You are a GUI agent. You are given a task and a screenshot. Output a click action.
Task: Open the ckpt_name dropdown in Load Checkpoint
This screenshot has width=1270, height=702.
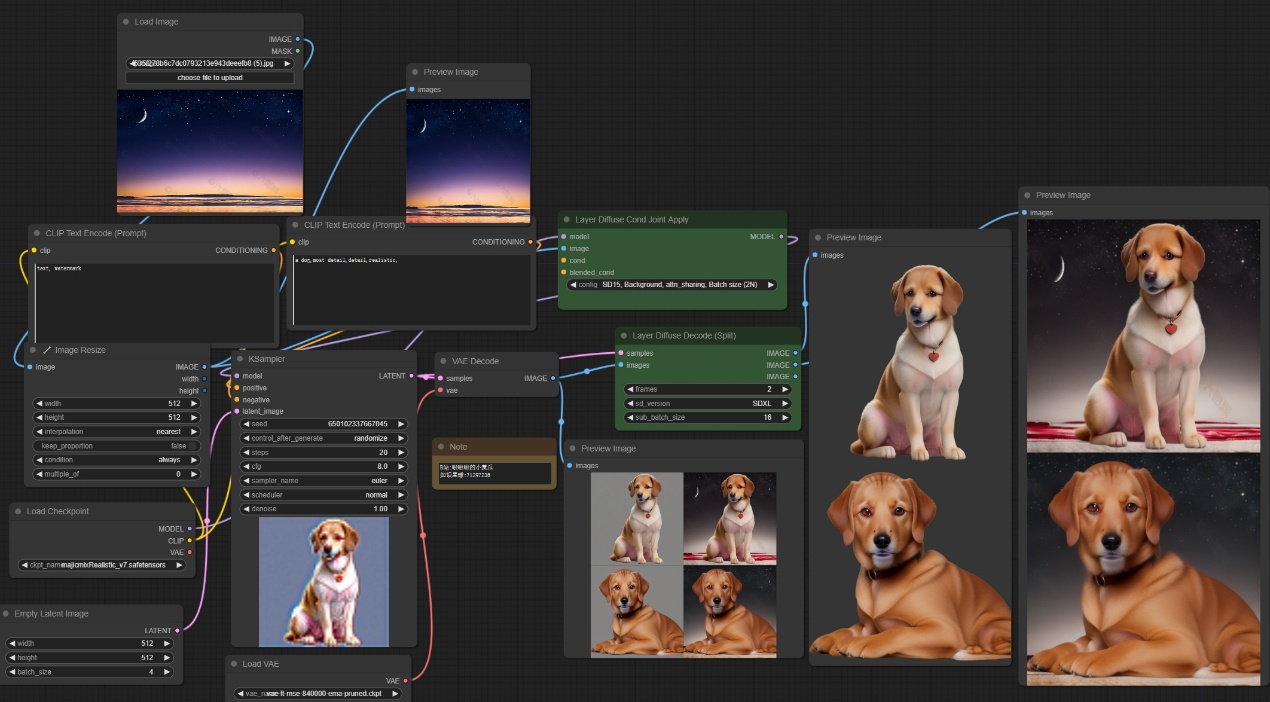pos(103,565)
